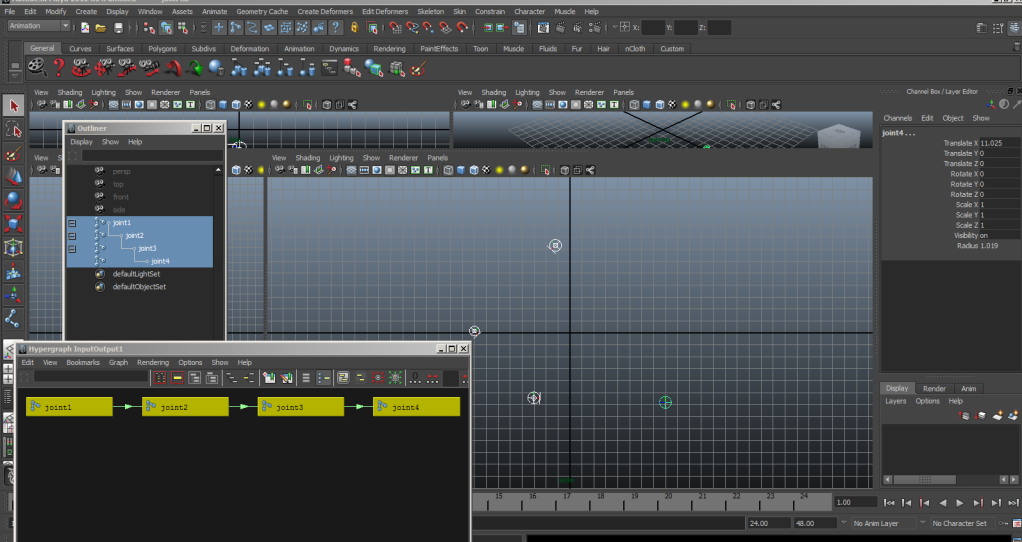
Task: Open the Animation menu set dropdown
Action: 38,26
